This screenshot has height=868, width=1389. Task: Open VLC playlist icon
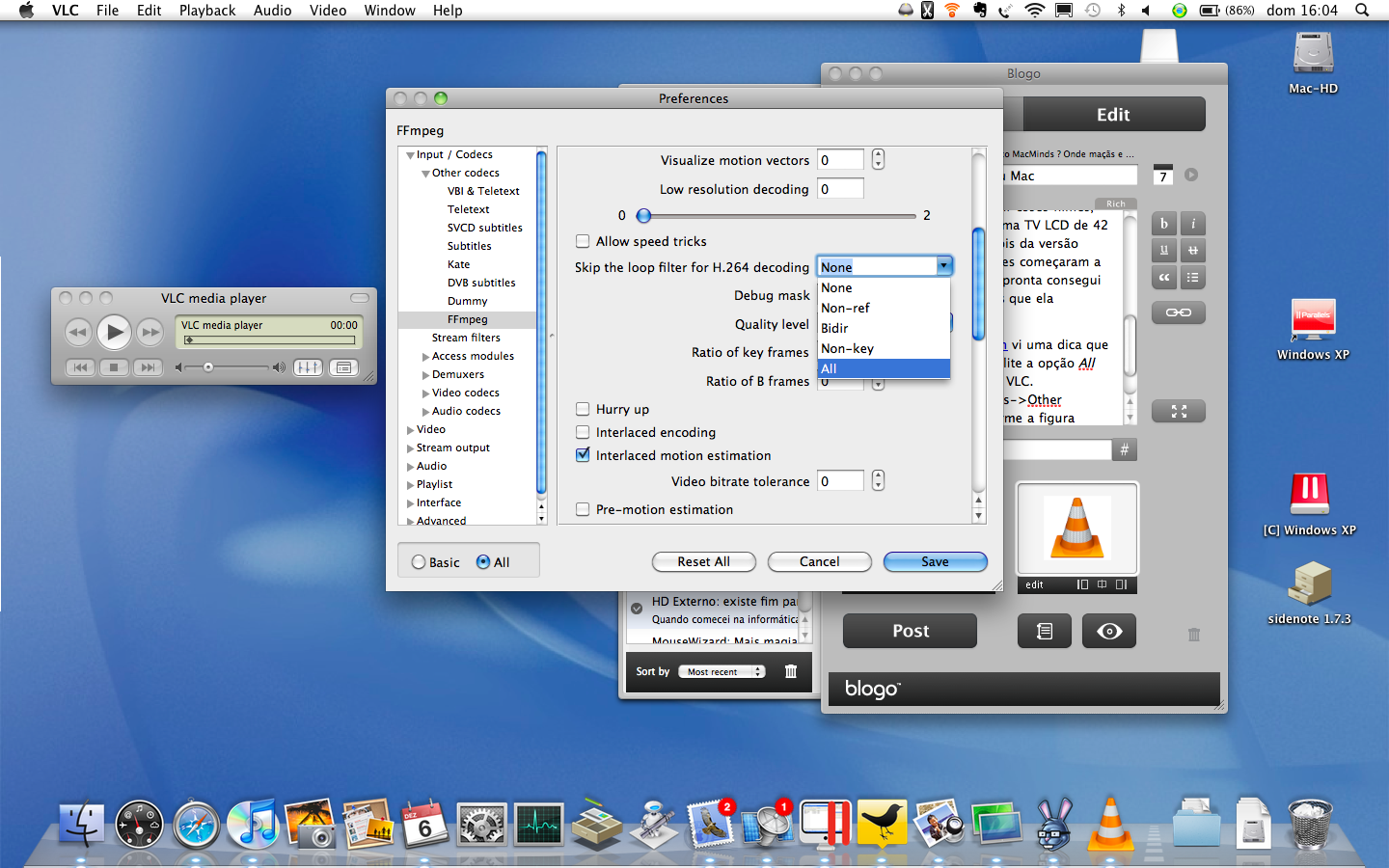[x=343, y=367]
